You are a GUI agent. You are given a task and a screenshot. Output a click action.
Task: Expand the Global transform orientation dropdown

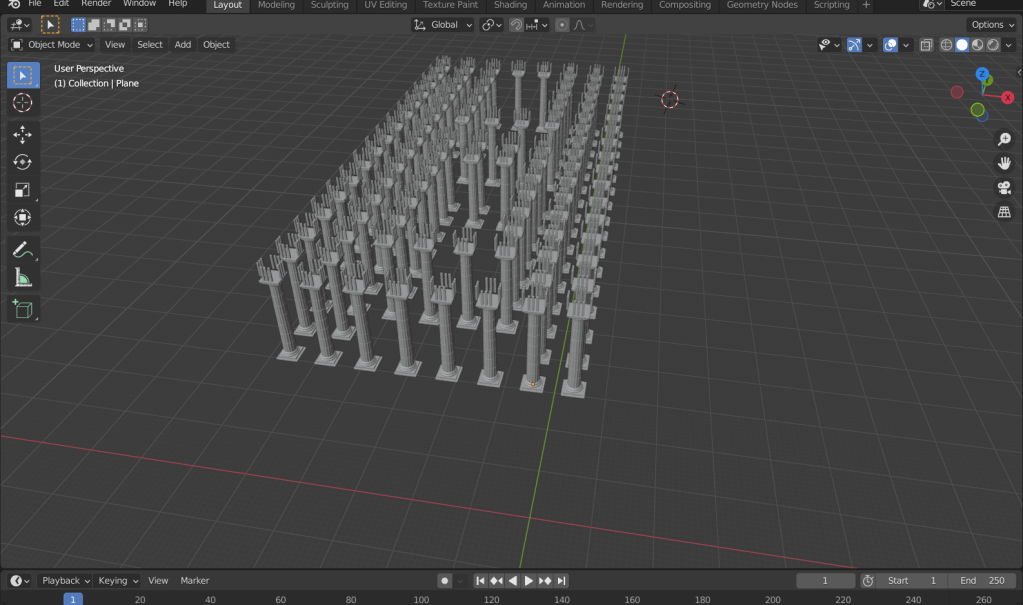coord(443,25)
